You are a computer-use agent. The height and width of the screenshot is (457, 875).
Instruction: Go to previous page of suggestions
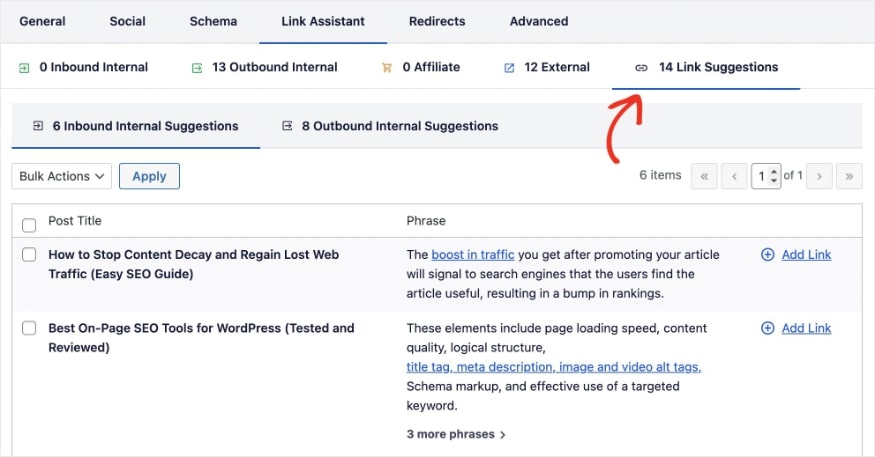[734, 176]
